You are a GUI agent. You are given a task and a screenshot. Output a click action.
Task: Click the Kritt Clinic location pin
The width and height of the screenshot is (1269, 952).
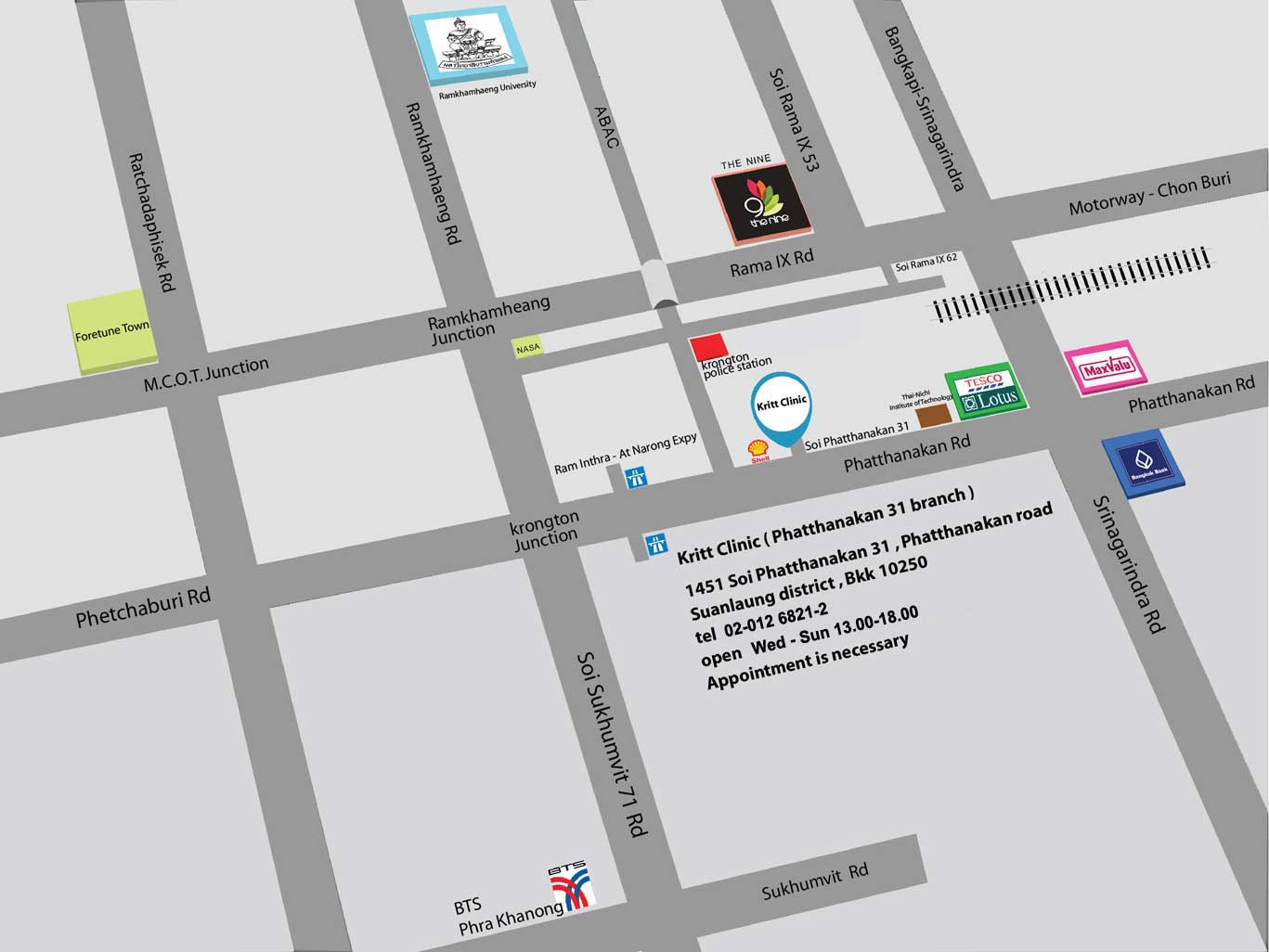click(x=782, y=409)
